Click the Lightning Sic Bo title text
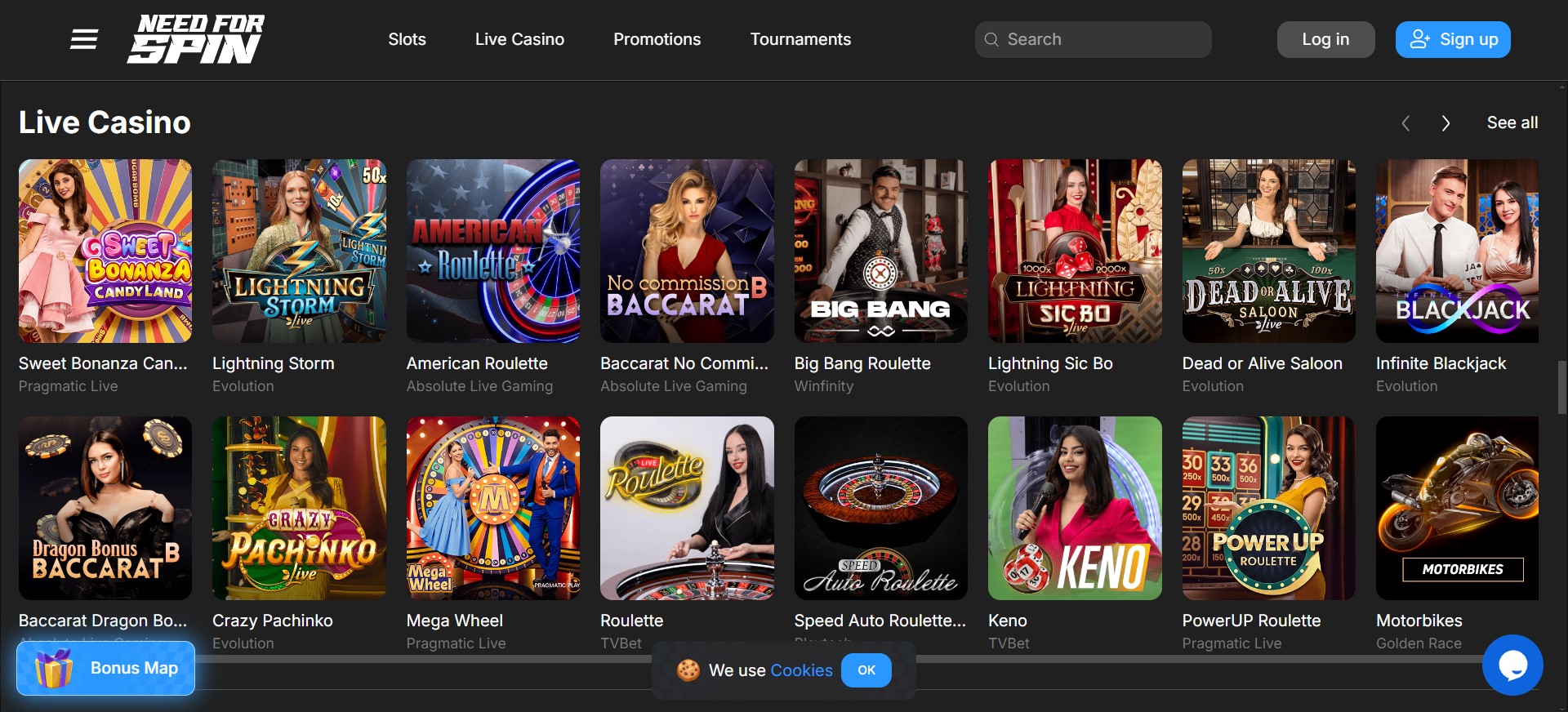1568x712 pixels. 1050,363
